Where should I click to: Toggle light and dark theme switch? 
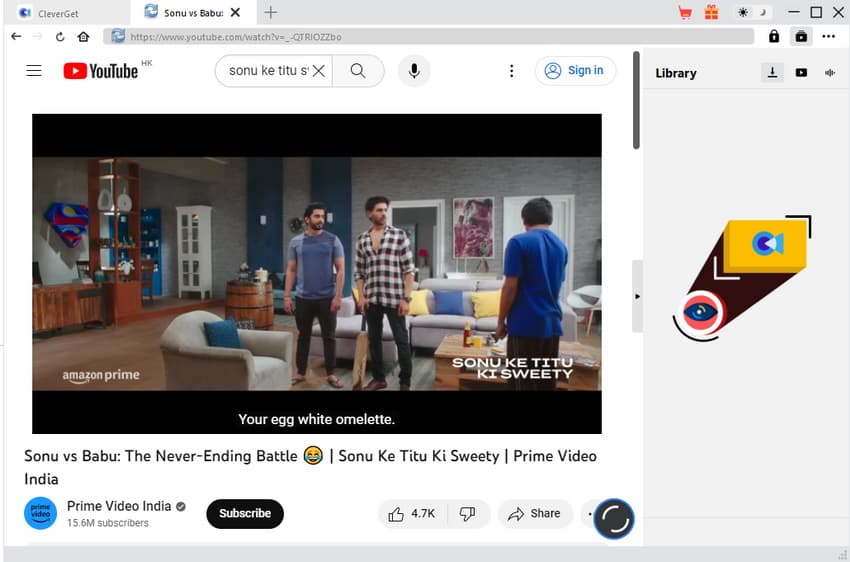(751, 12)
